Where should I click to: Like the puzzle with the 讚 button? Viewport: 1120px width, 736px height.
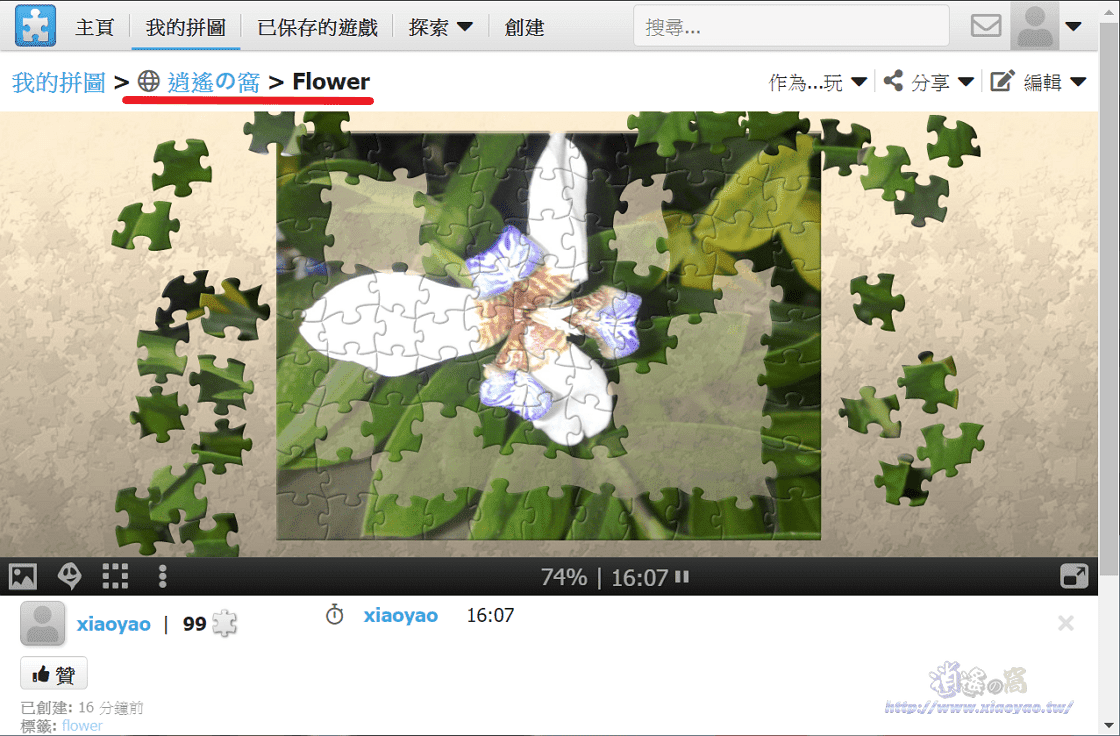pos(54,674)
